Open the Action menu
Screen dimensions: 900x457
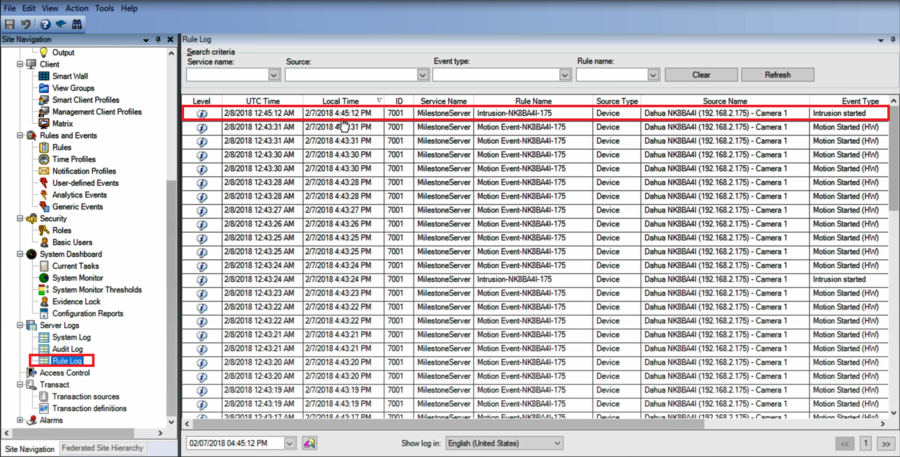(x=77, y=9)
